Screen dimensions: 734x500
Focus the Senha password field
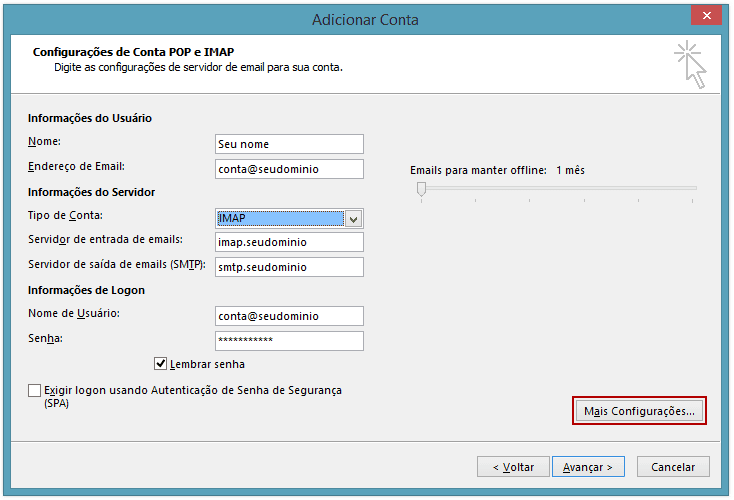click(289, 341)
